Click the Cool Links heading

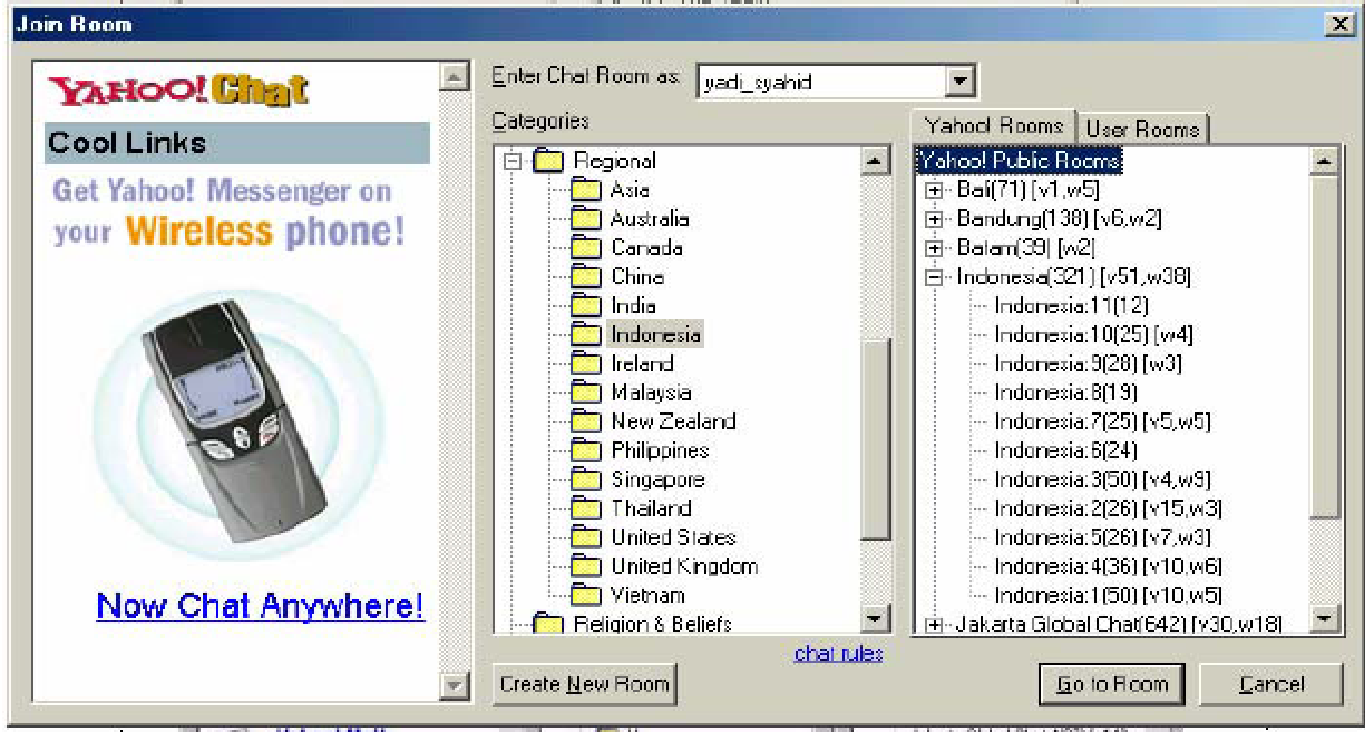(x=237, y=143)
